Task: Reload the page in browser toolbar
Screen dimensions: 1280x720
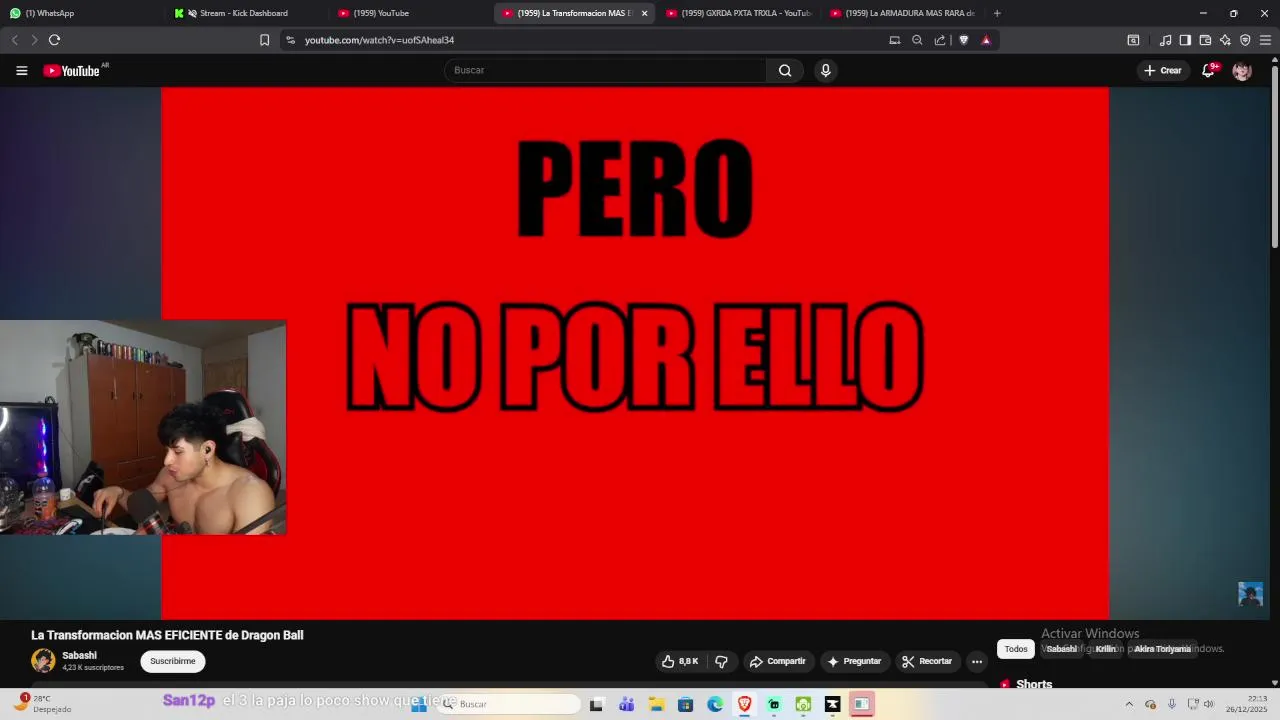Action: [54, 40]
